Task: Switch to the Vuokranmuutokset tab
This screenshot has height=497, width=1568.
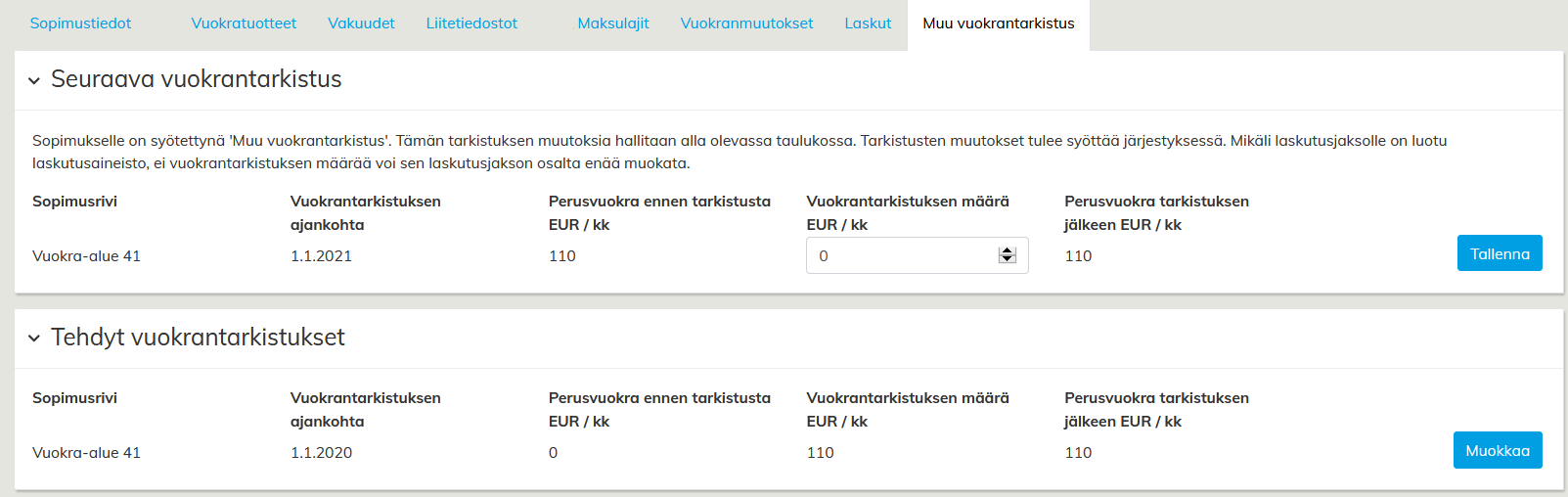Action: pyautogui.click(x=746, y=23)
